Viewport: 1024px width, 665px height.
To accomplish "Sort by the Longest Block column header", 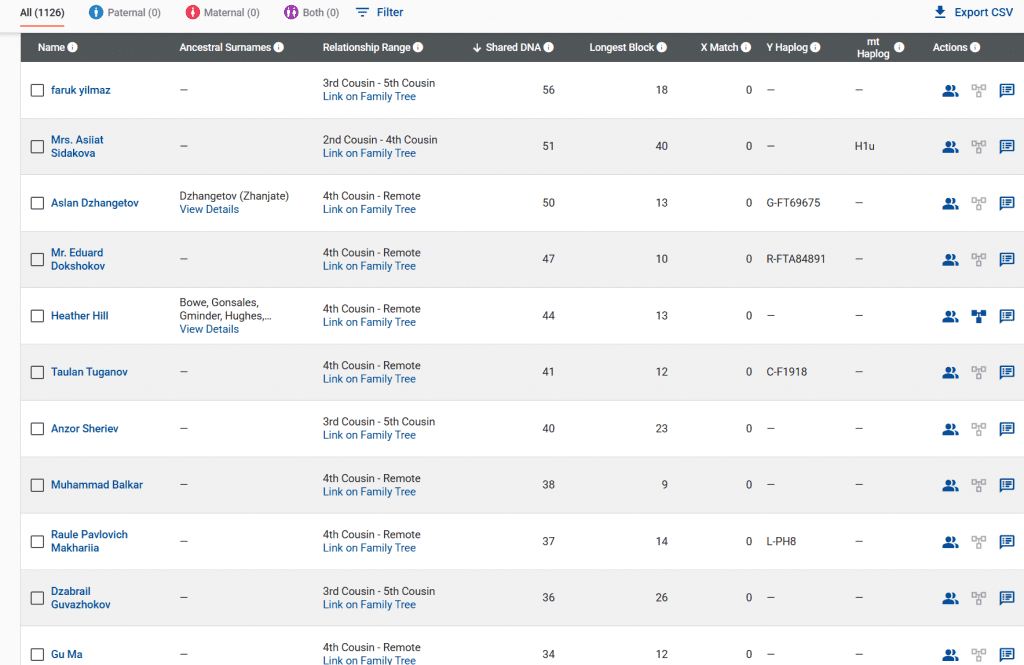I will click(x=621, y=48).
